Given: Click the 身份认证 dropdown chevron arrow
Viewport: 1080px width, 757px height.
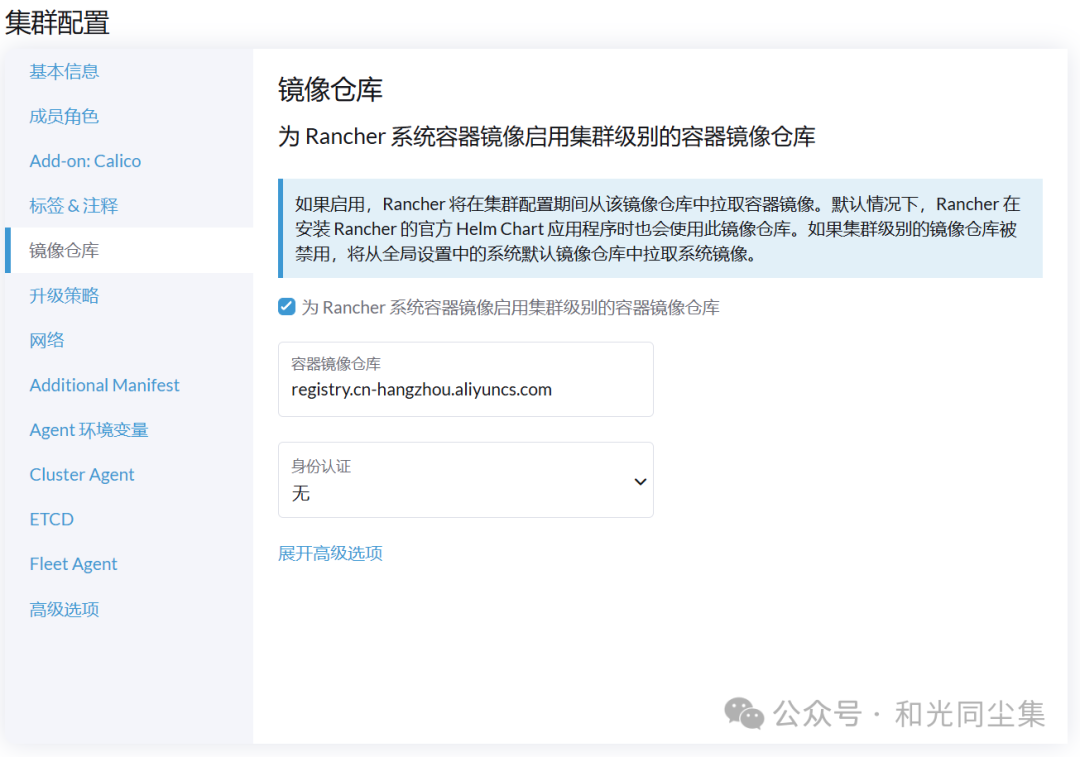Looking at the screenshot, I should 640,481.
